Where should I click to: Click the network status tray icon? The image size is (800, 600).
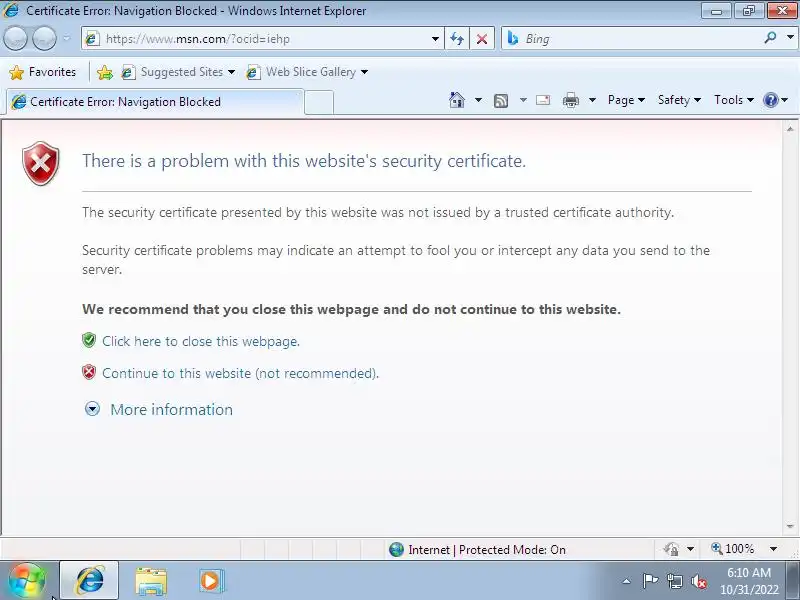674,581
